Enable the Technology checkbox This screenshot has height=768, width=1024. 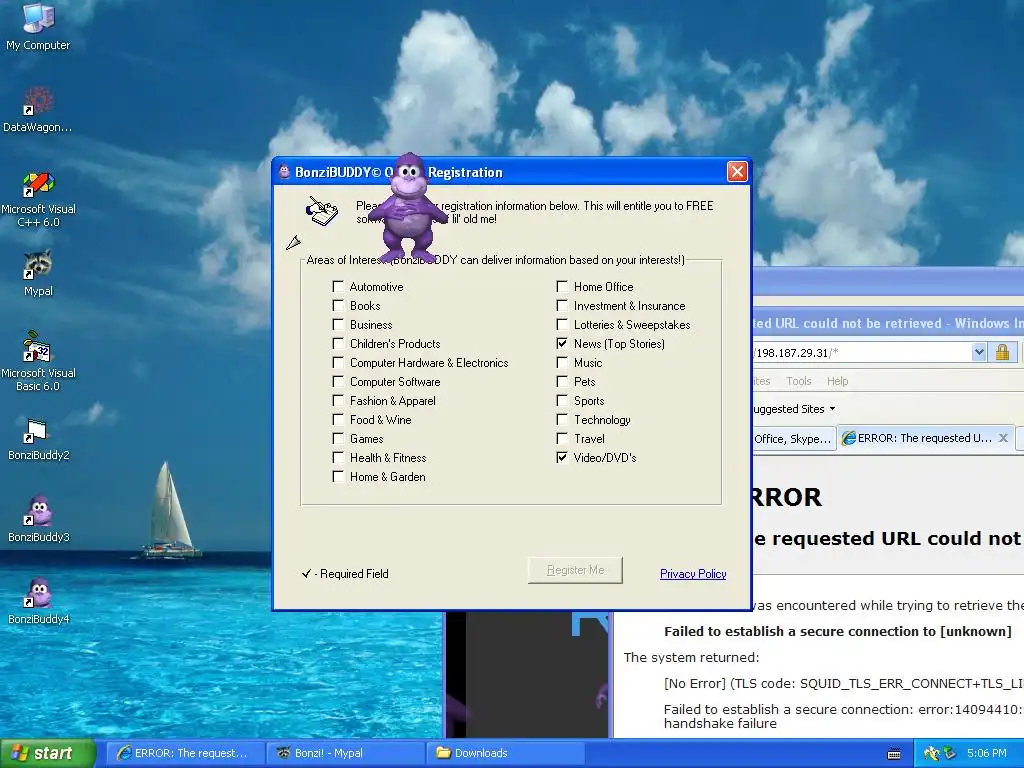click(x=562, y=419)
